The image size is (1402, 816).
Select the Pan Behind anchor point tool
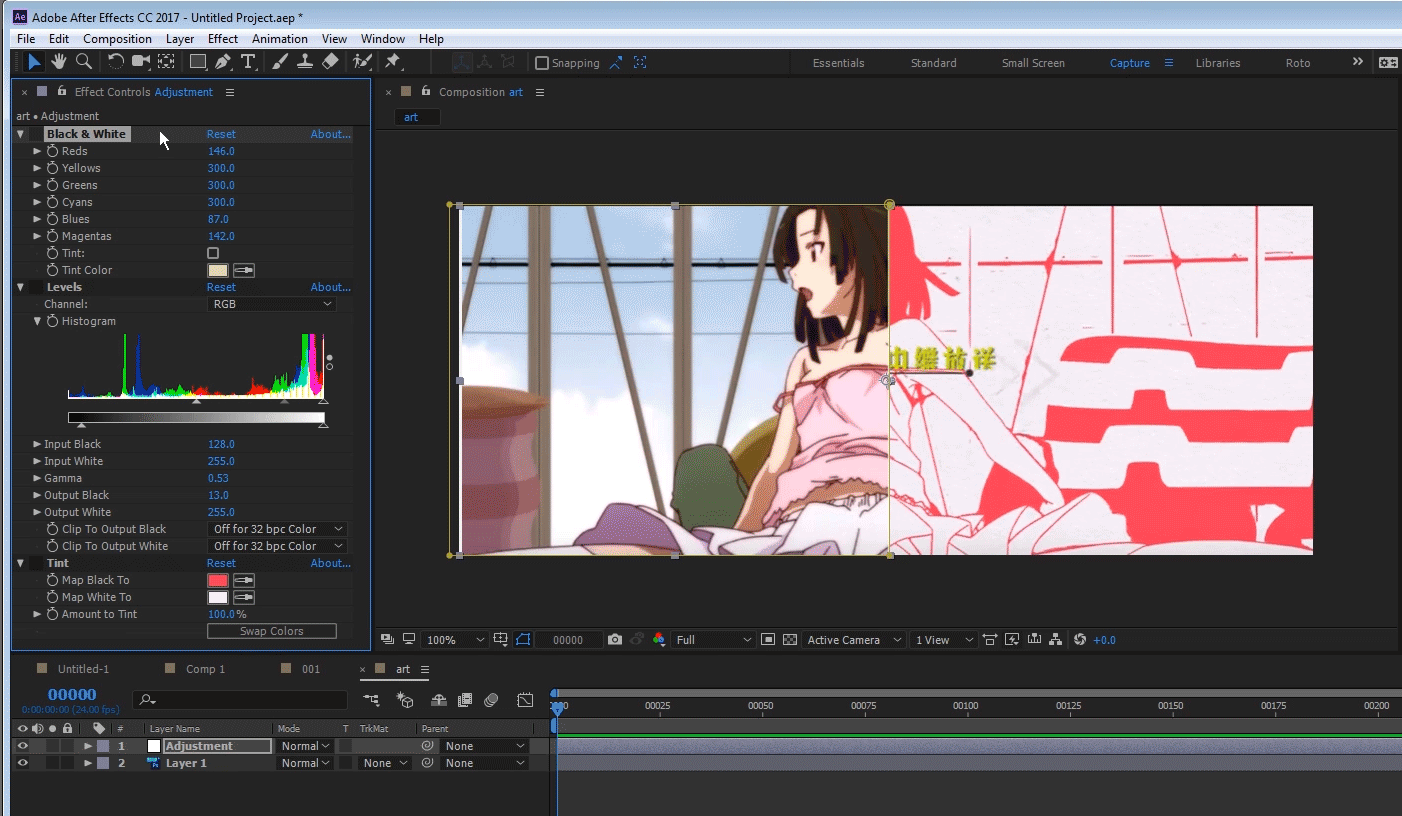pos(166,62)
